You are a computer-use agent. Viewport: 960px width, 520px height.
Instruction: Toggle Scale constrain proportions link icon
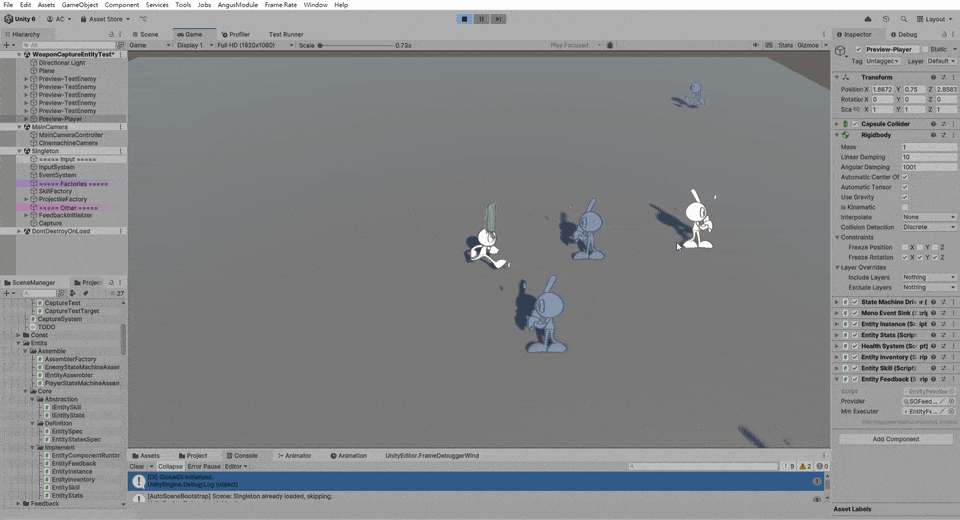[857, 109]
